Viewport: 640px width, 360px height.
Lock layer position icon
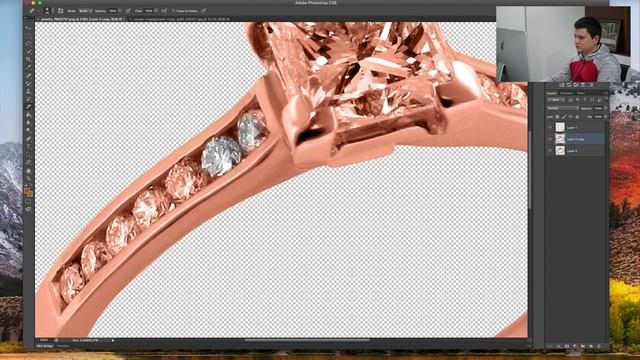click(x=570, y=117)
